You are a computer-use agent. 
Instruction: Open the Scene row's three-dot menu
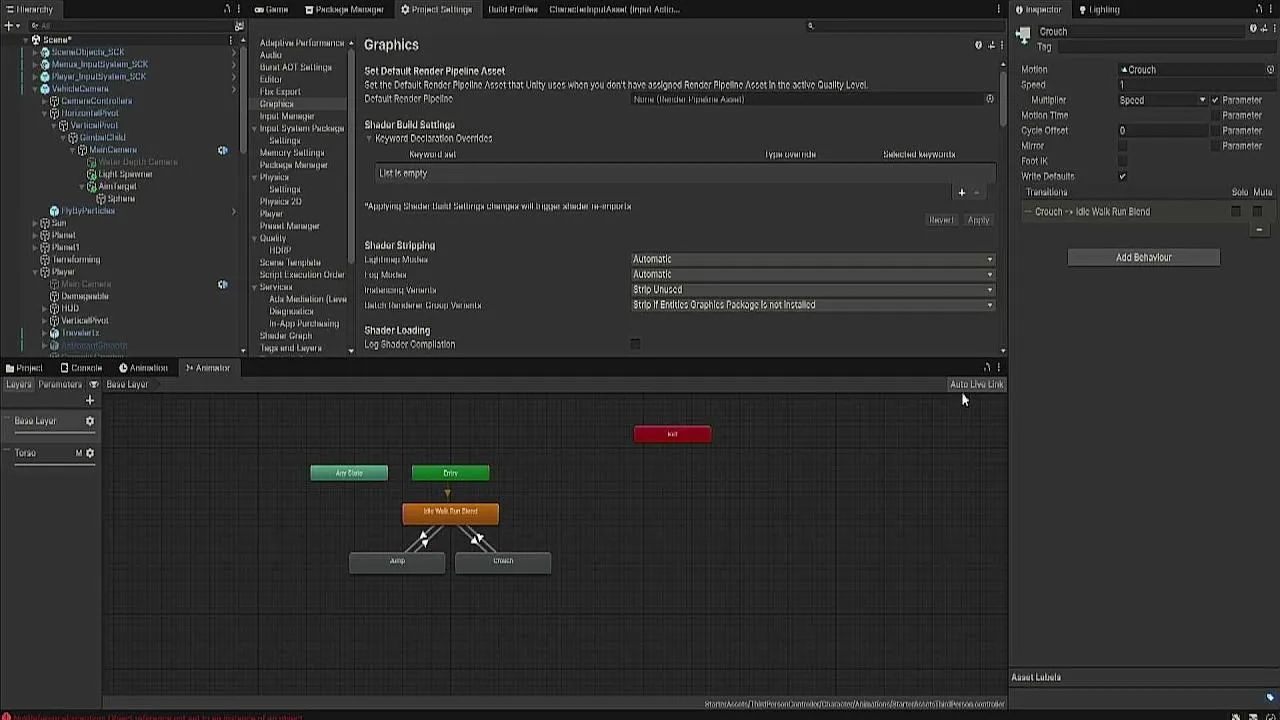[230, 40]
